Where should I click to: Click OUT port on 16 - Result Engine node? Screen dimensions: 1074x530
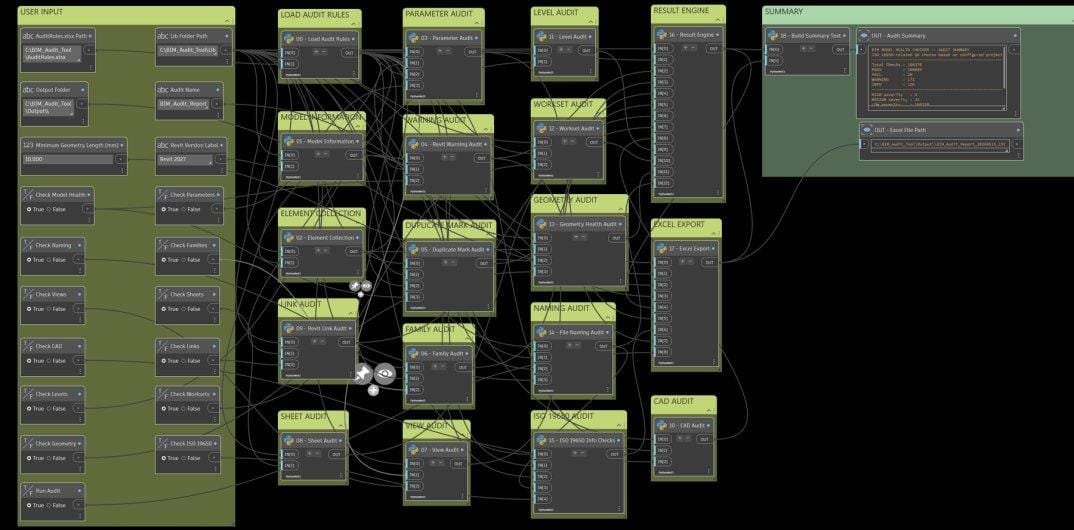(713, 49)
